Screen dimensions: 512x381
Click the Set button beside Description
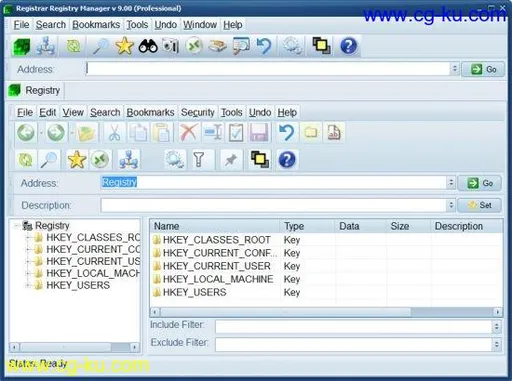pyautogui.click(x=480, y=205)
